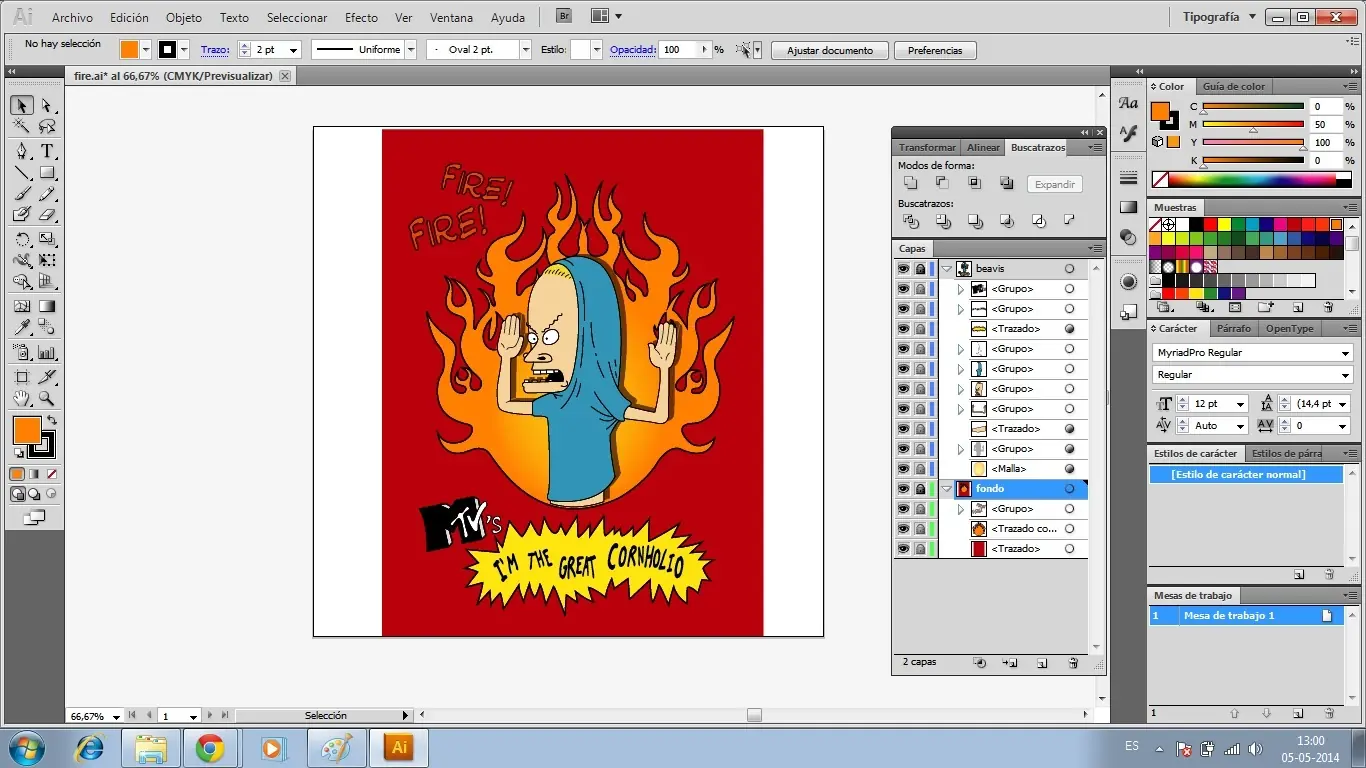This screenshot has width=1366, height=768.
Task: Switch to Draw Behind mode
Action: (34, 494)
